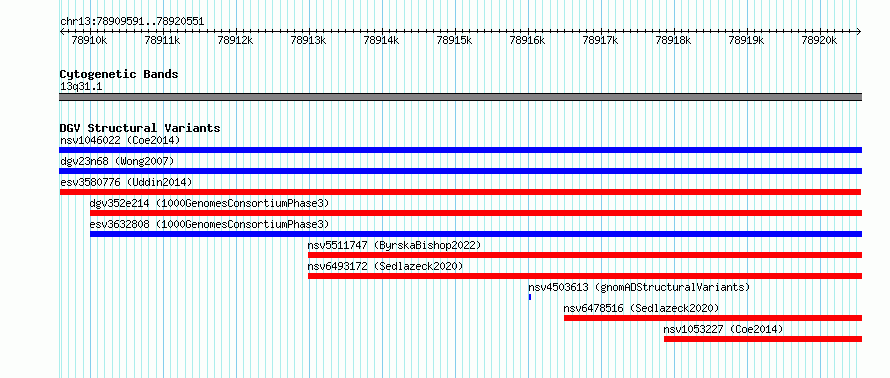Click the chr13:78909591..78920551 coordinate label
This screenshot has height=378, width=890.
132,22
